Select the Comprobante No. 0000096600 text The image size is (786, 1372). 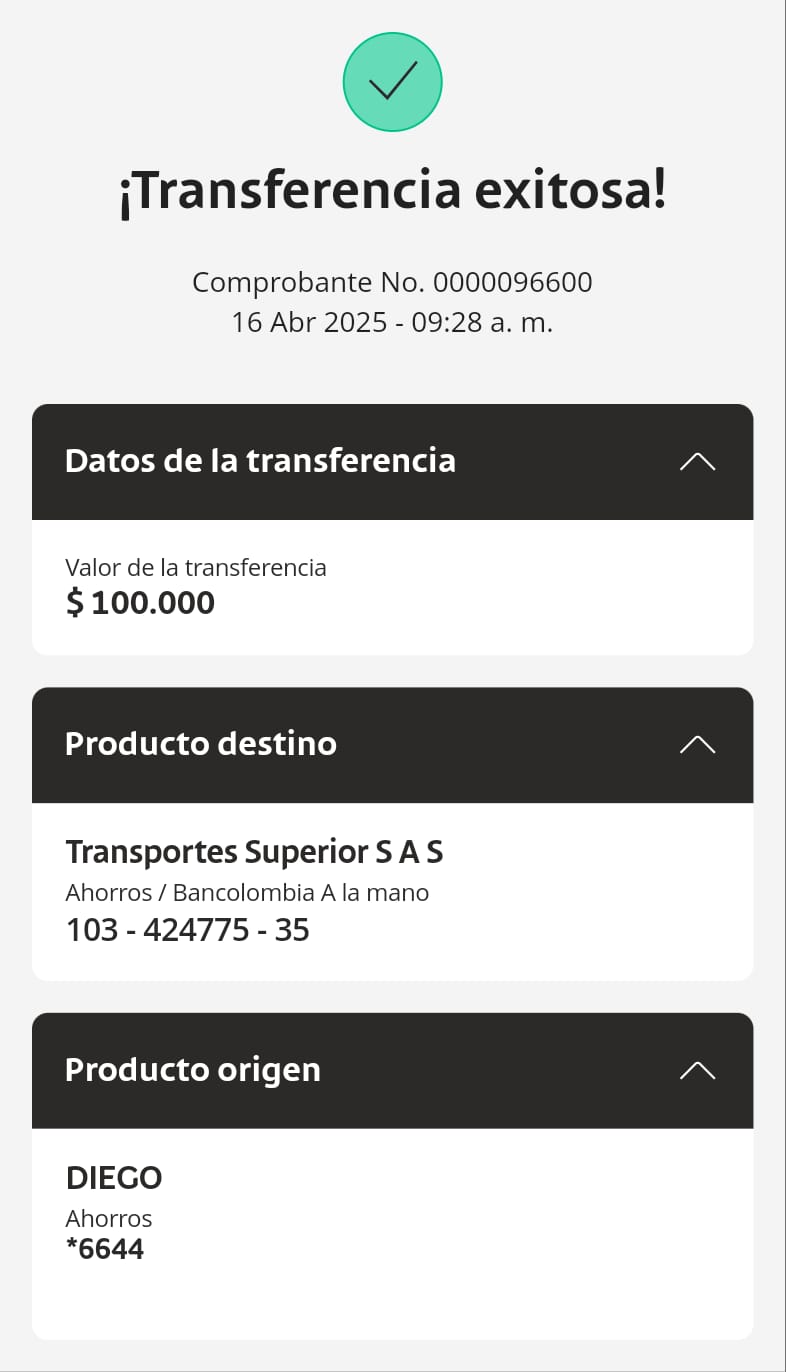tap(392, 283)
